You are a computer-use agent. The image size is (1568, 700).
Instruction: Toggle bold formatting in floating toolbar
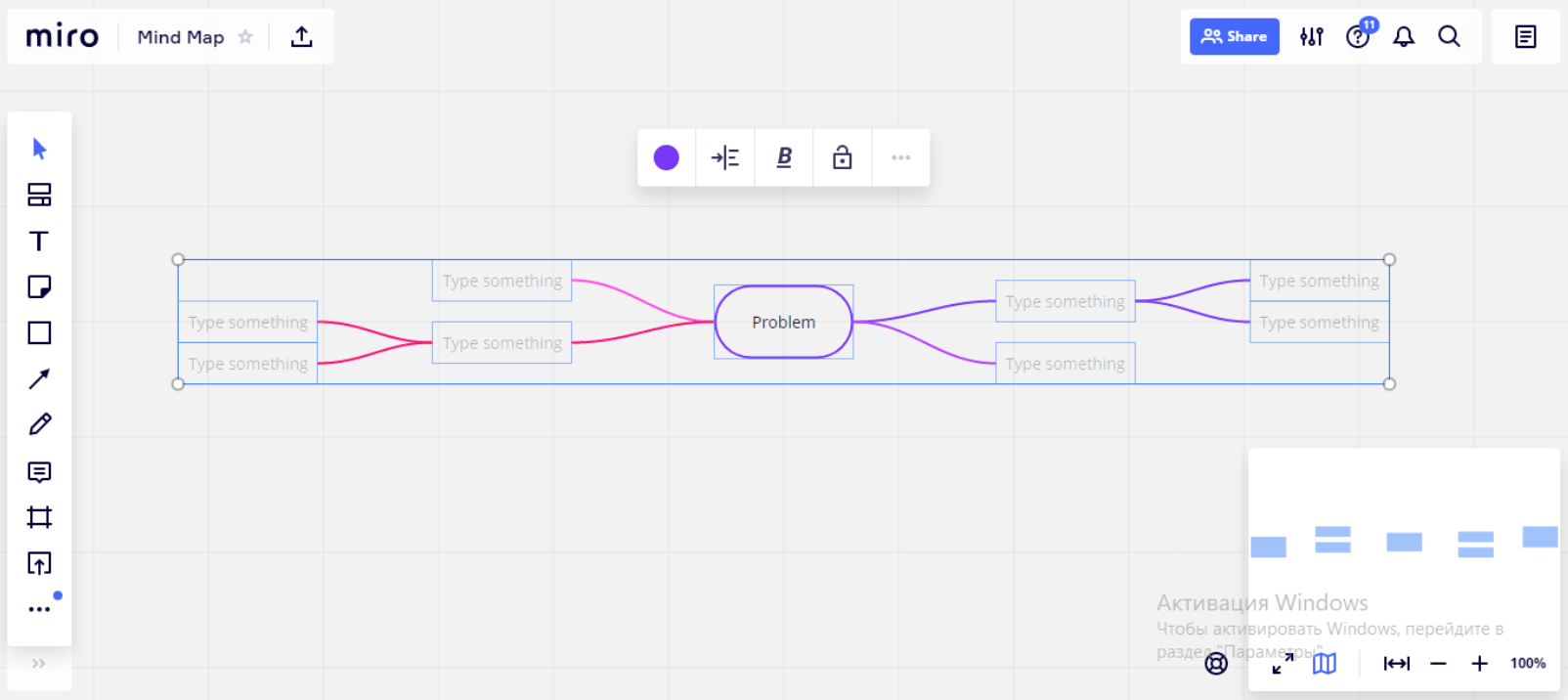tap(784, 157)
